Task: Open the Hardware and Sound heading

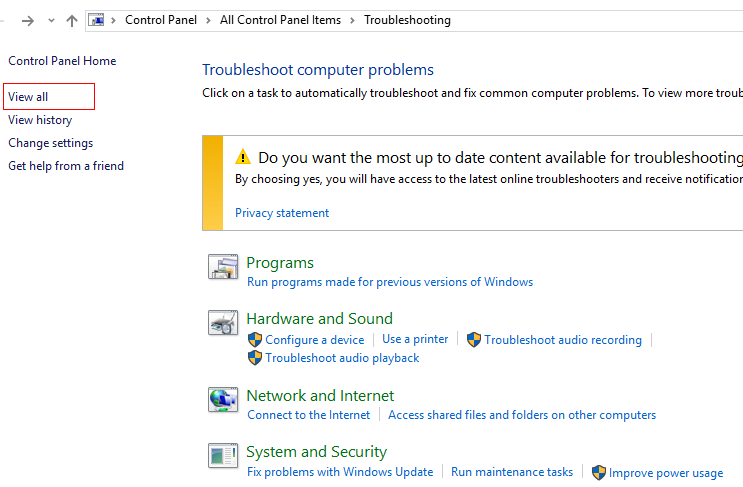Action: pyautogui.click(x=319, y=318)
